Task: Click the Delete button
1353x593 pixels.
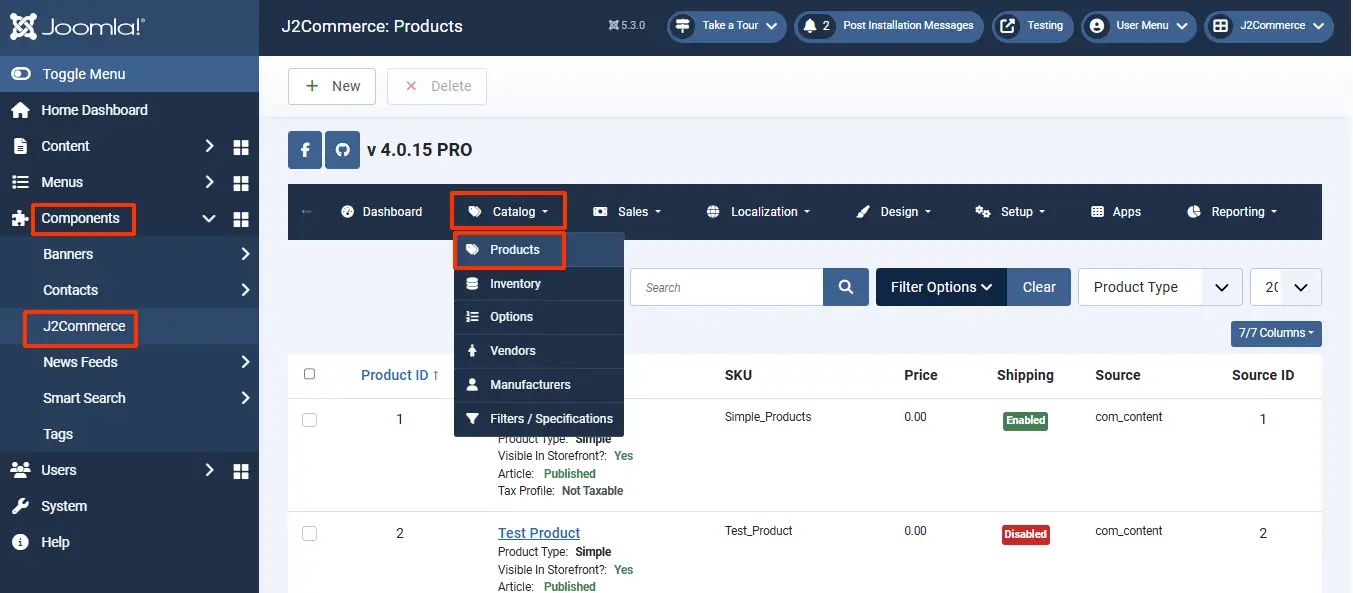Action: [x=437, y=87]
